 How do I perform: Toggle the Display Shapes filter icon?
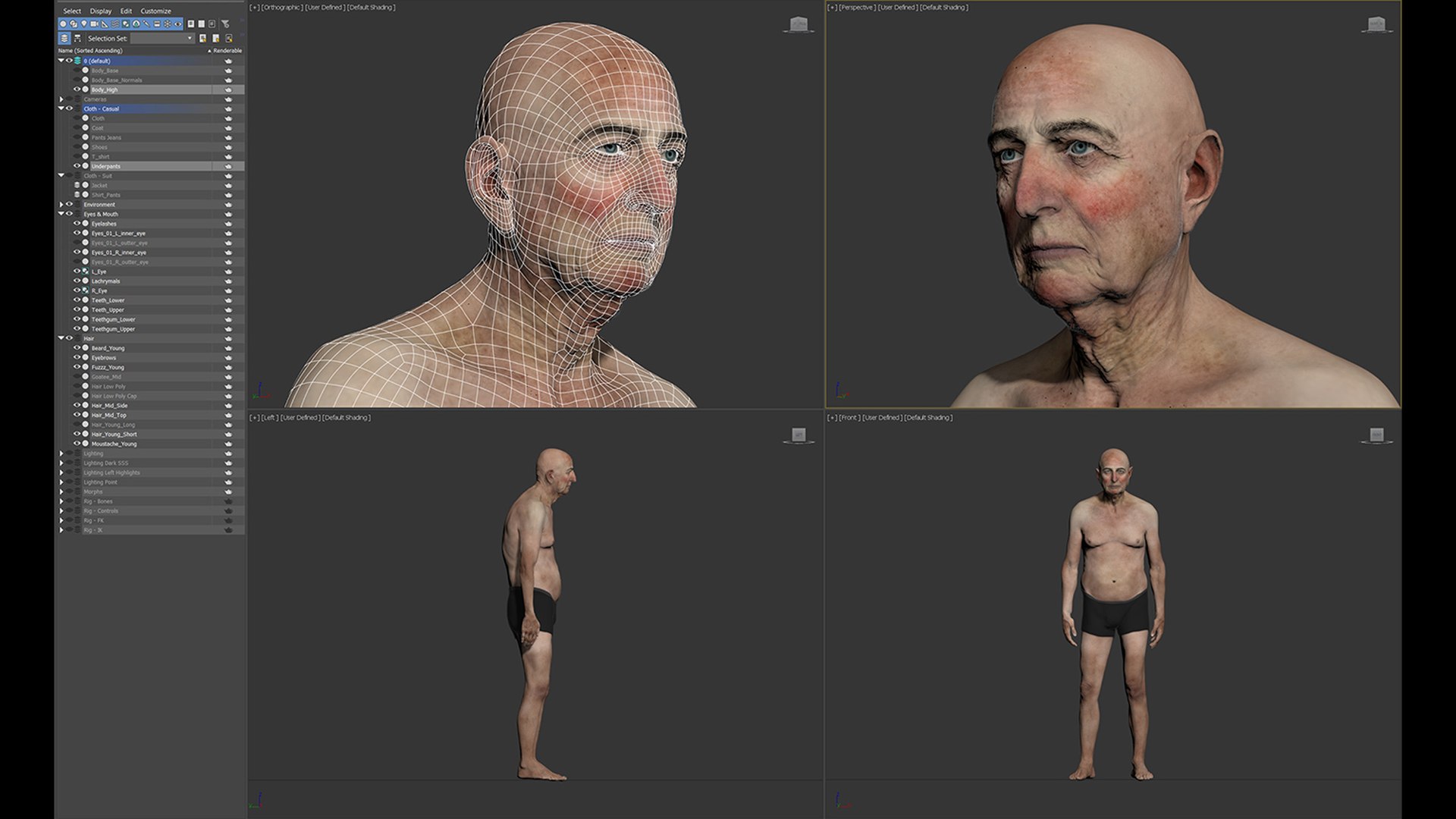(74, 24)
